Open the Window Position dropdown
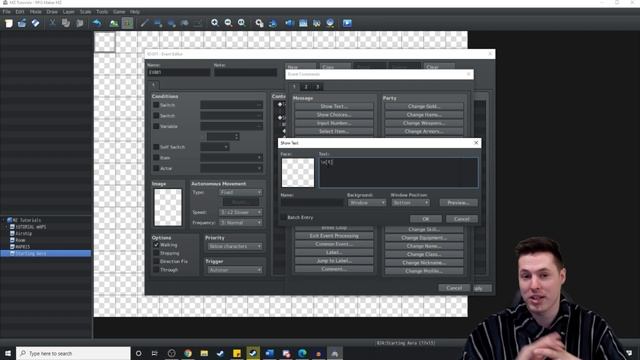640x360 pixels. click(x=410, y=203)
